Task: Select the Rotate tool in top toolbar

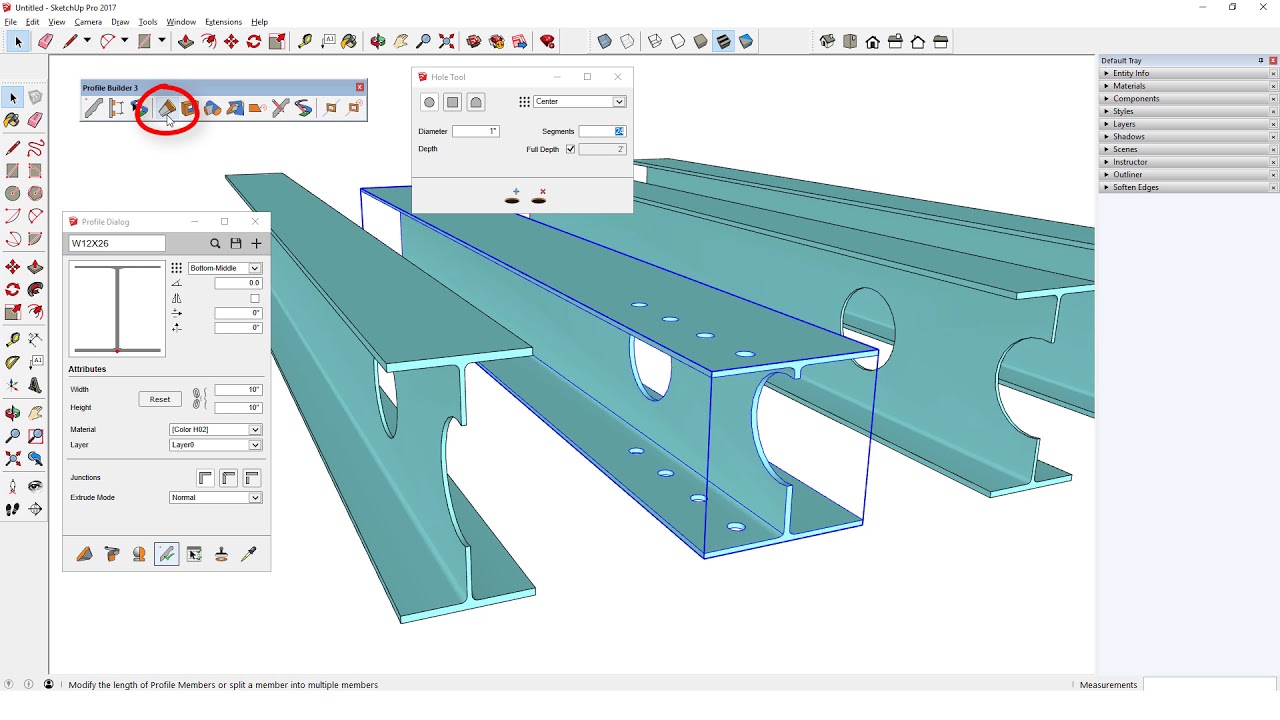Action: point(254,41)
